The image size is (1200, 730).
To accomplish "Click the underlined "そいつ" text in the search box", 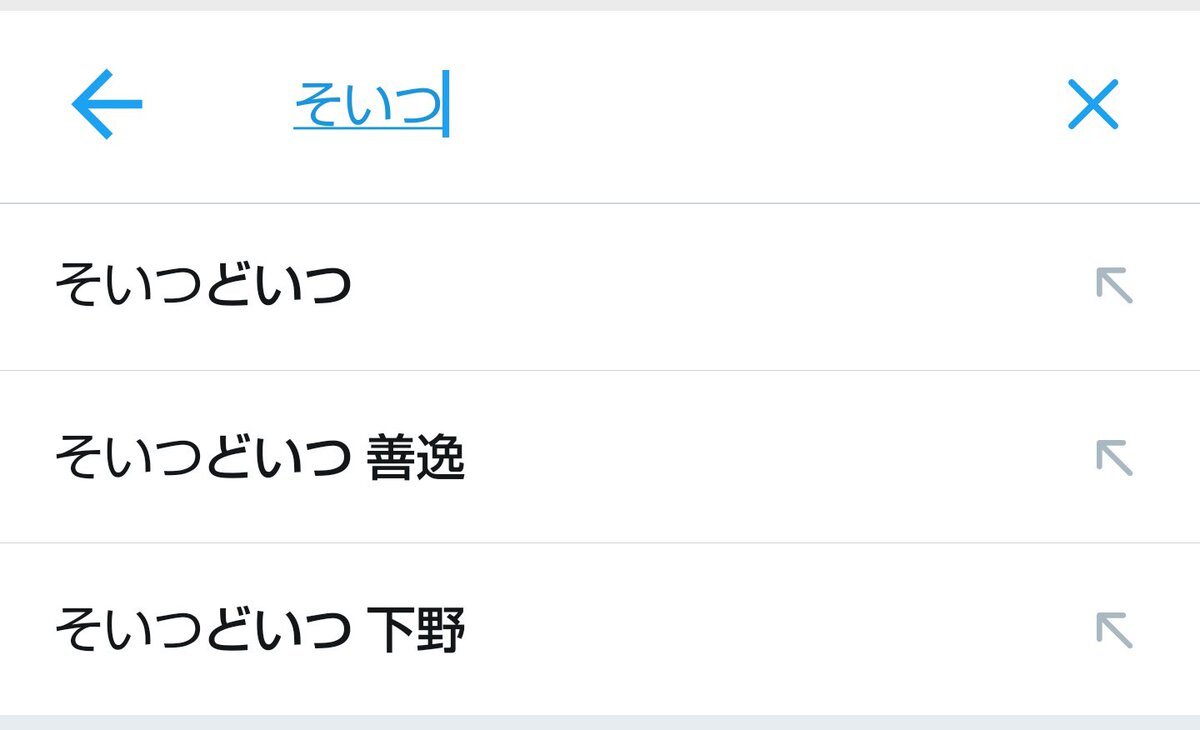I will [368, 105].
